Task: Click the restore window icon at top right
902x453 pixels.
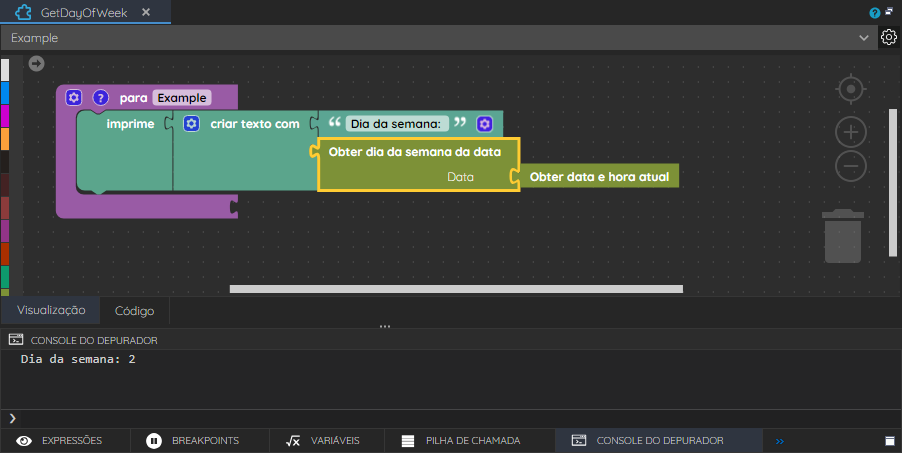Action: 889,11
